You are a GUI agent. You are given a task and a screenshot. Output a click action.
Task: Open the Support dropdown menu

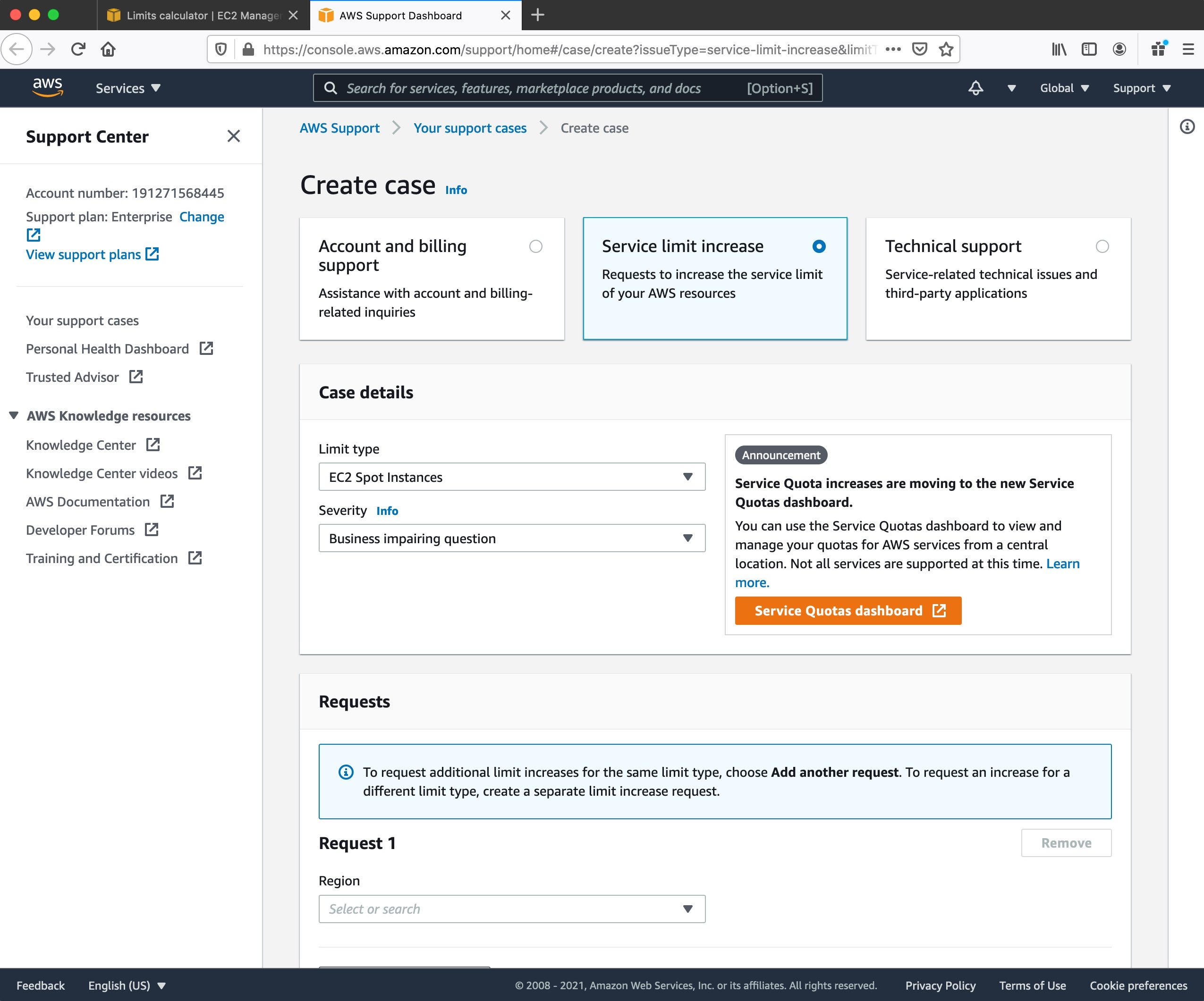point(1142,88)
